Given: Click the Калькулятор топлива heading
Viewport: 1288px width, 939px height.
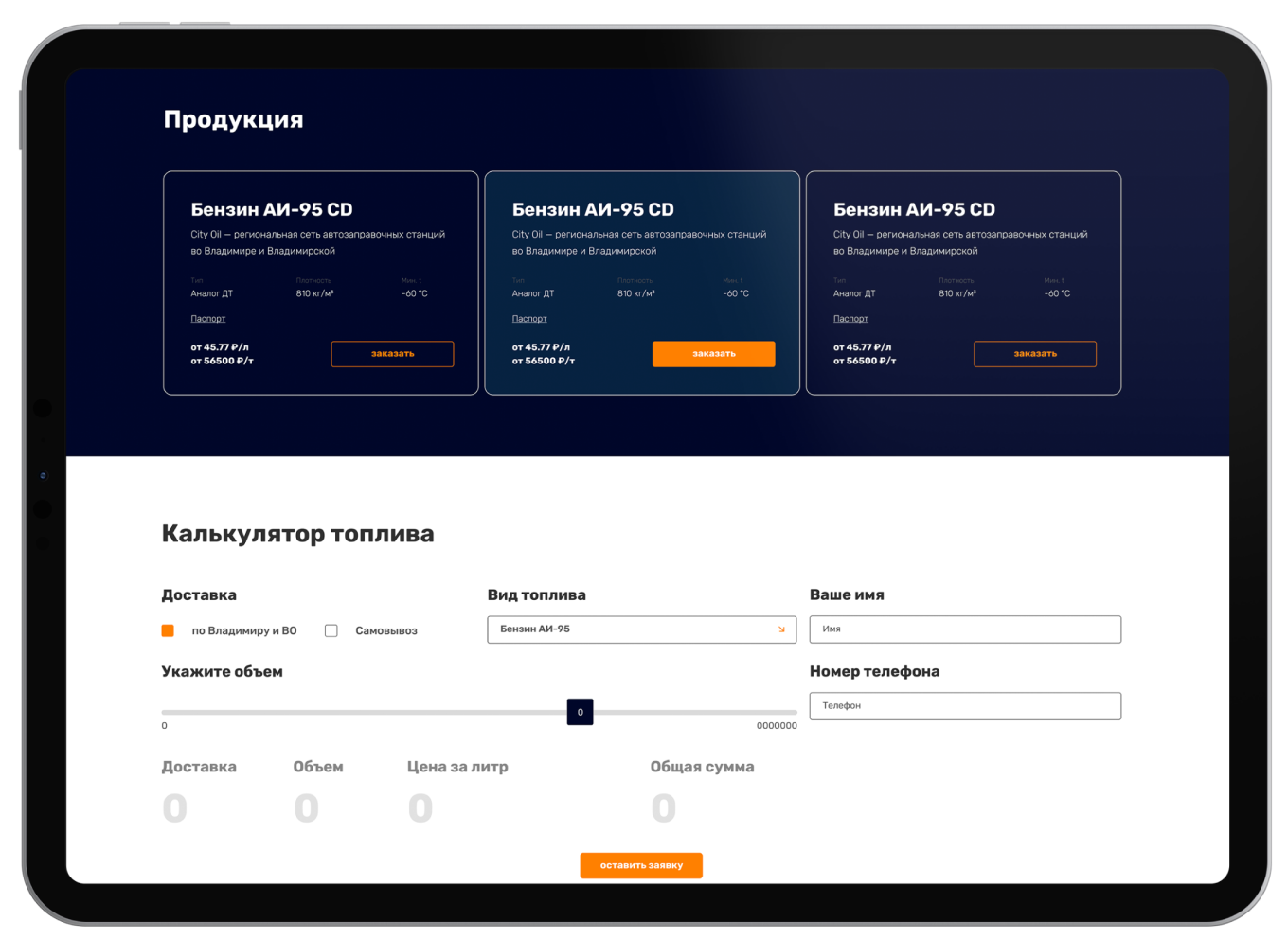Looking at the screenshot, I should pyautogui.click(x=298, y=534).
